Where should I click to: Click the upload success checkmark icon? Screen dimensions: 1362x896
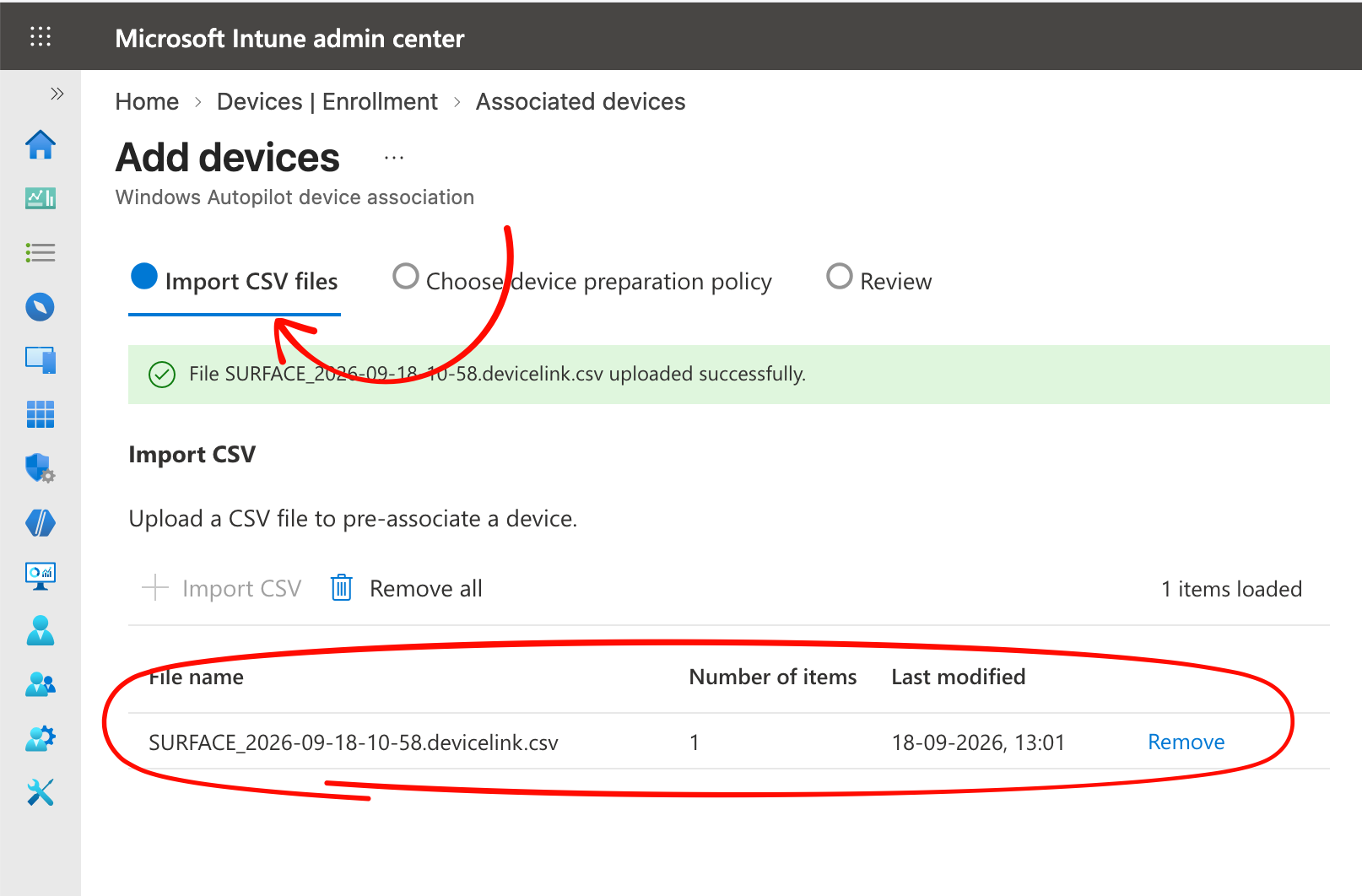[162, 374]
